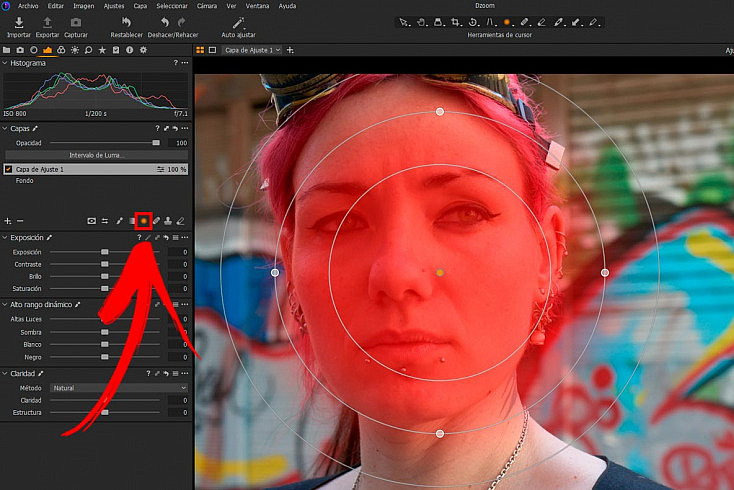Open the Ajustes menu

click(114, 6)
